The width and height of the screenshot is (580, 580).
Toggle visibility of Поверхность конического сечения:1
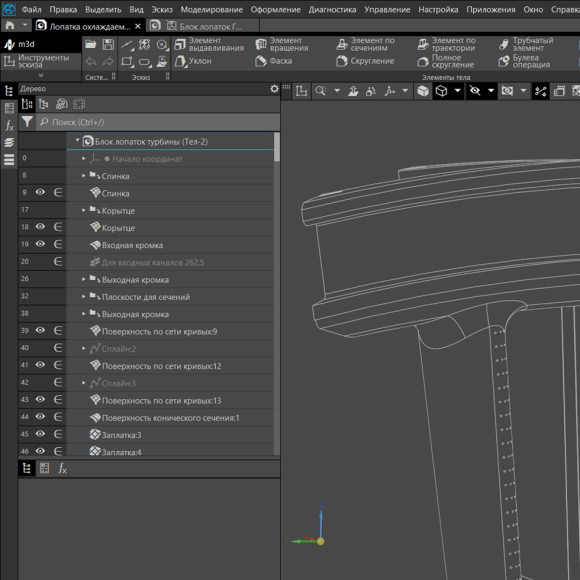click(40, 417)
